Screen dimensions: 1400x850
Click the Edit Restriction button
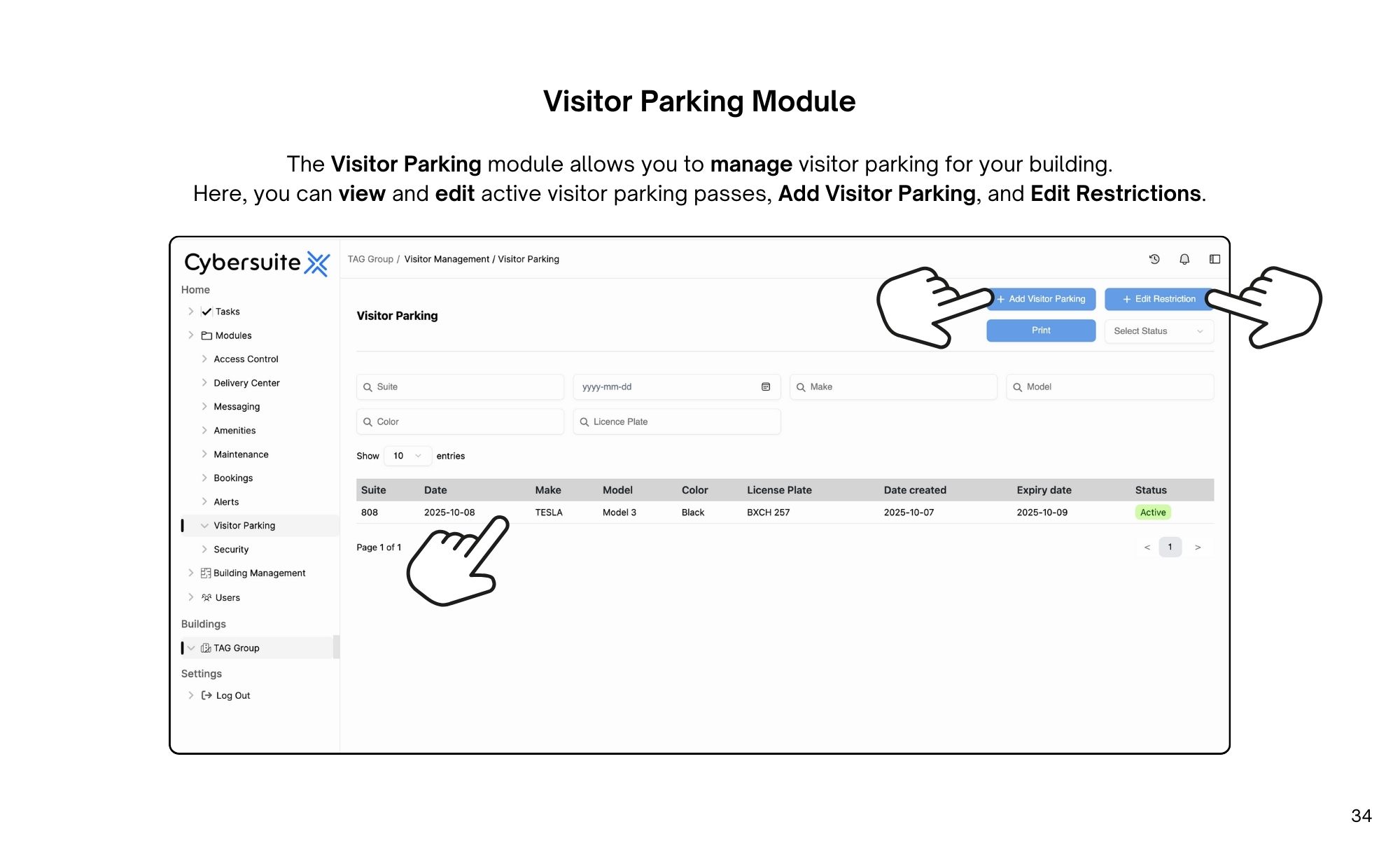(x=1158, y=299)
